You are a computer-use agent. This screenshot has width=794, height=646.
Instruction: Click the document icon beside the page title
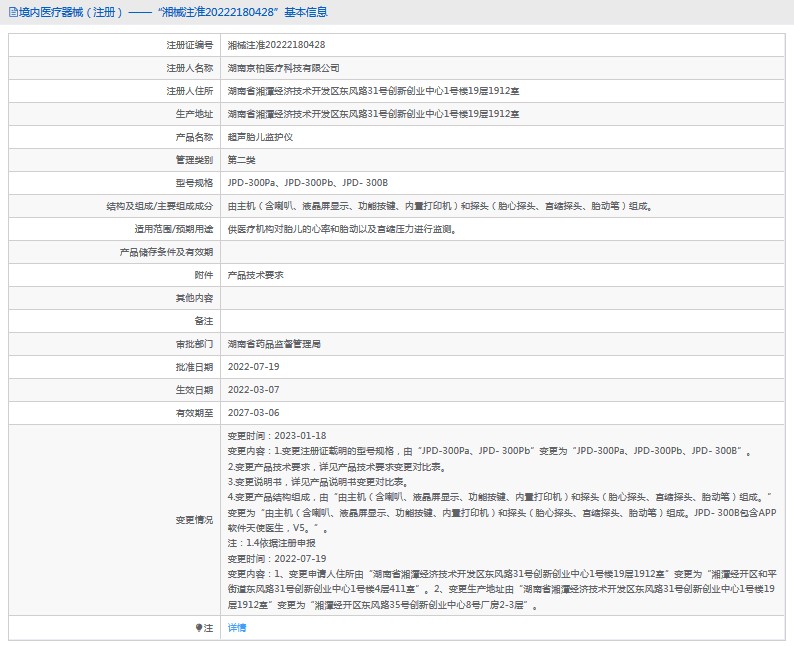point(13,12)
